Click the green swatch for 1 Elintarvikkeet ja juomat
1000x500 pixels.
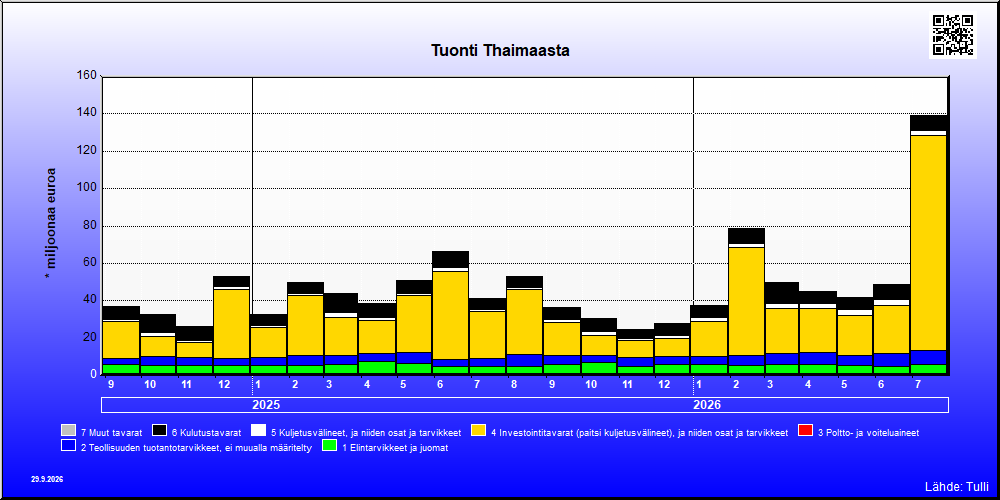tap(329, 446)
